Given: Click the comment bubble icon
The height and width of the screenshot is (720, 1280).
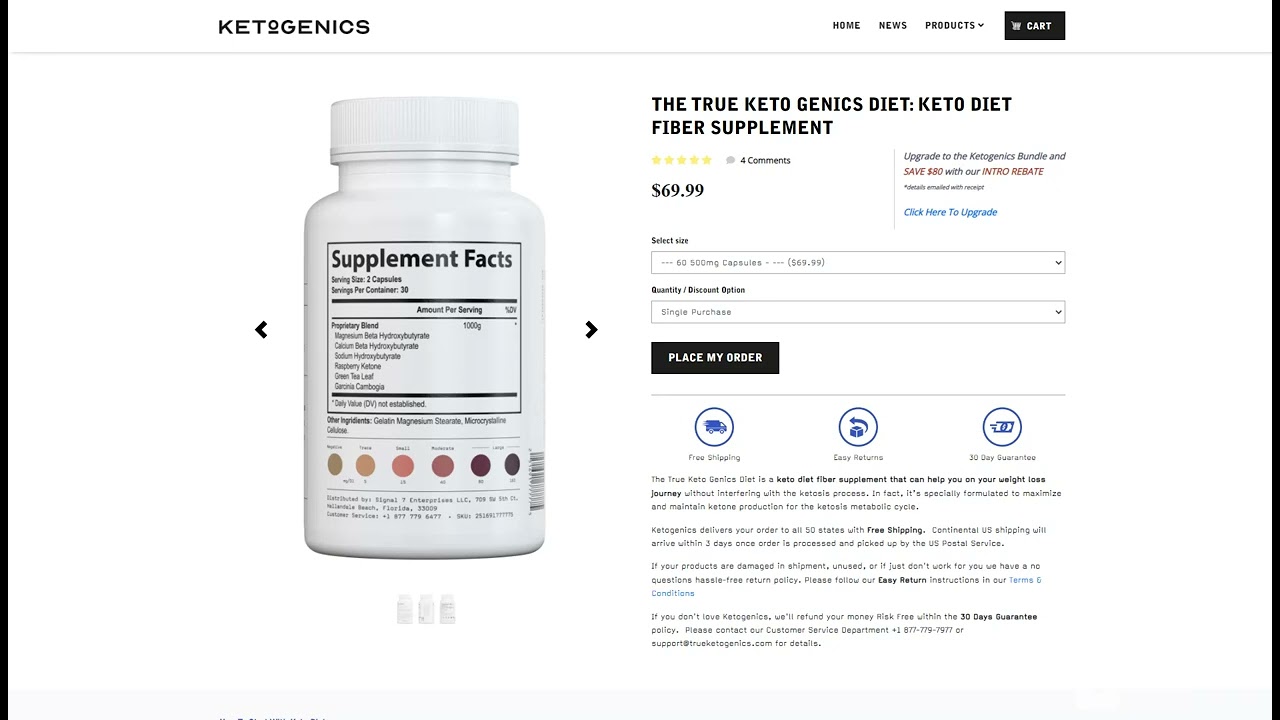Looking at the screenshot, I should coord(731,160).
